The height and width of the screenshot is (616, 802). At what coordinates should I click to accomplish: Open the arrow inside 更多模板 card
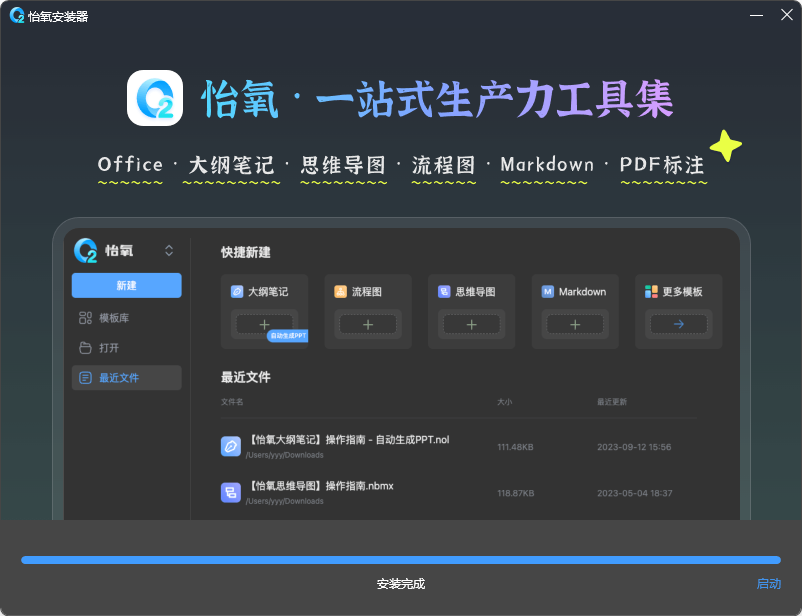pos(677,324)
